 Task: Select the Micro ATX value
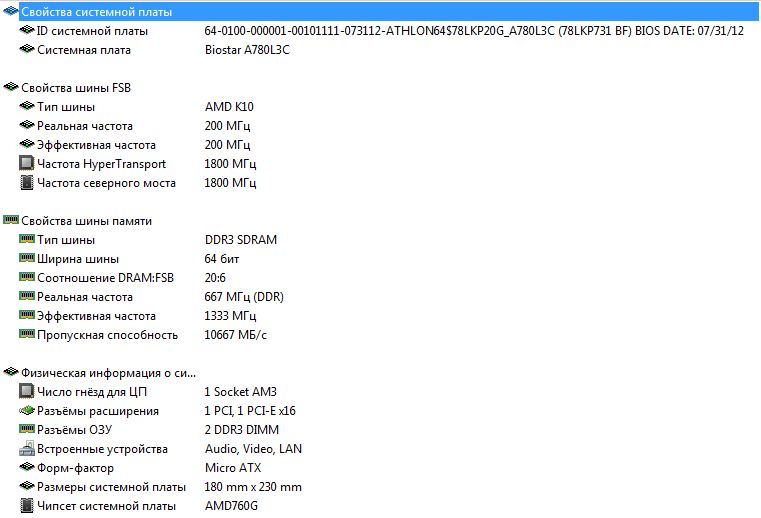tap(233, 468)
